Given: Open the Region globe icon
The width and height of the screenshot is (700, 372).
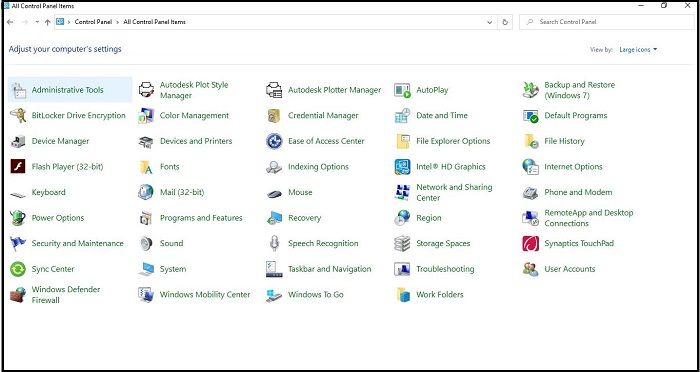Looking at the screenshot, I should click(x=402, y=218).
